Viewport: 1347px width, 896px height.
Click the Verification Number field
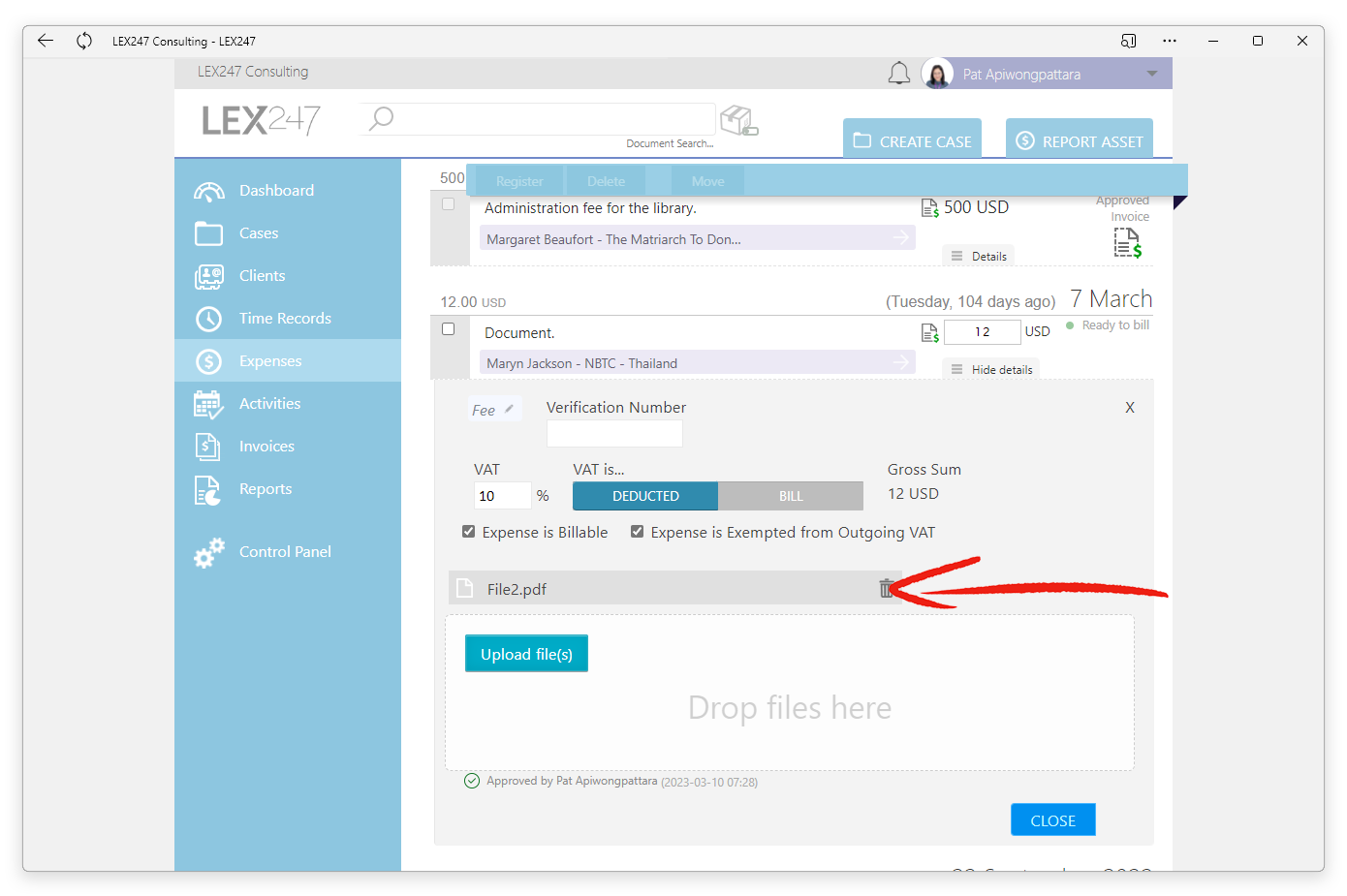click(x=614, y=434)
